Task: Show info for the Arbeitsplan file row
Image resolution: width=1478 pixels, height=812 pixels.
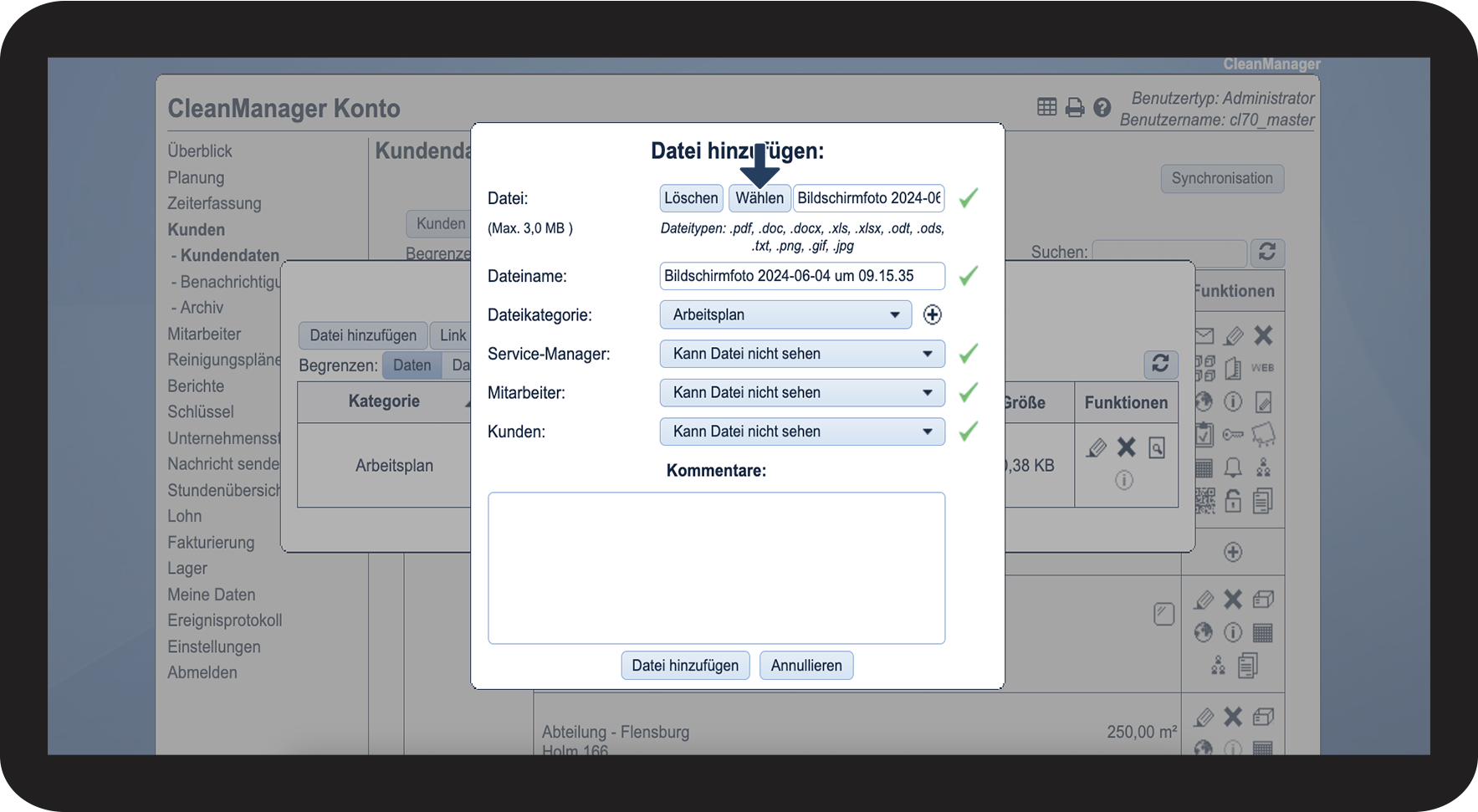Action: (1123, 480)
